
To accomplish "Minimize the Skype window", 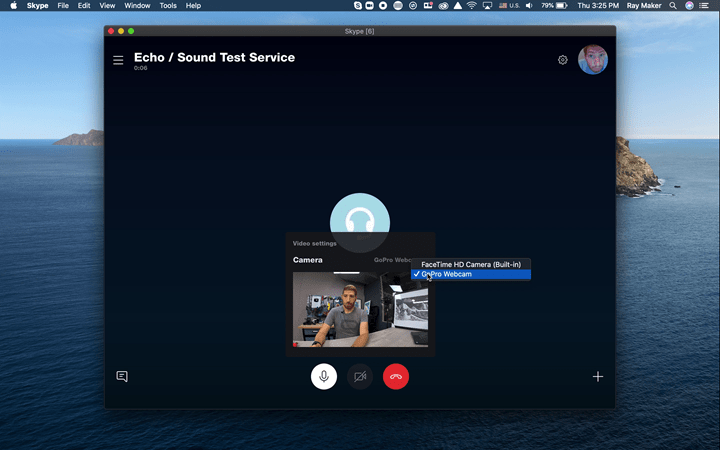I will (121, 31).
